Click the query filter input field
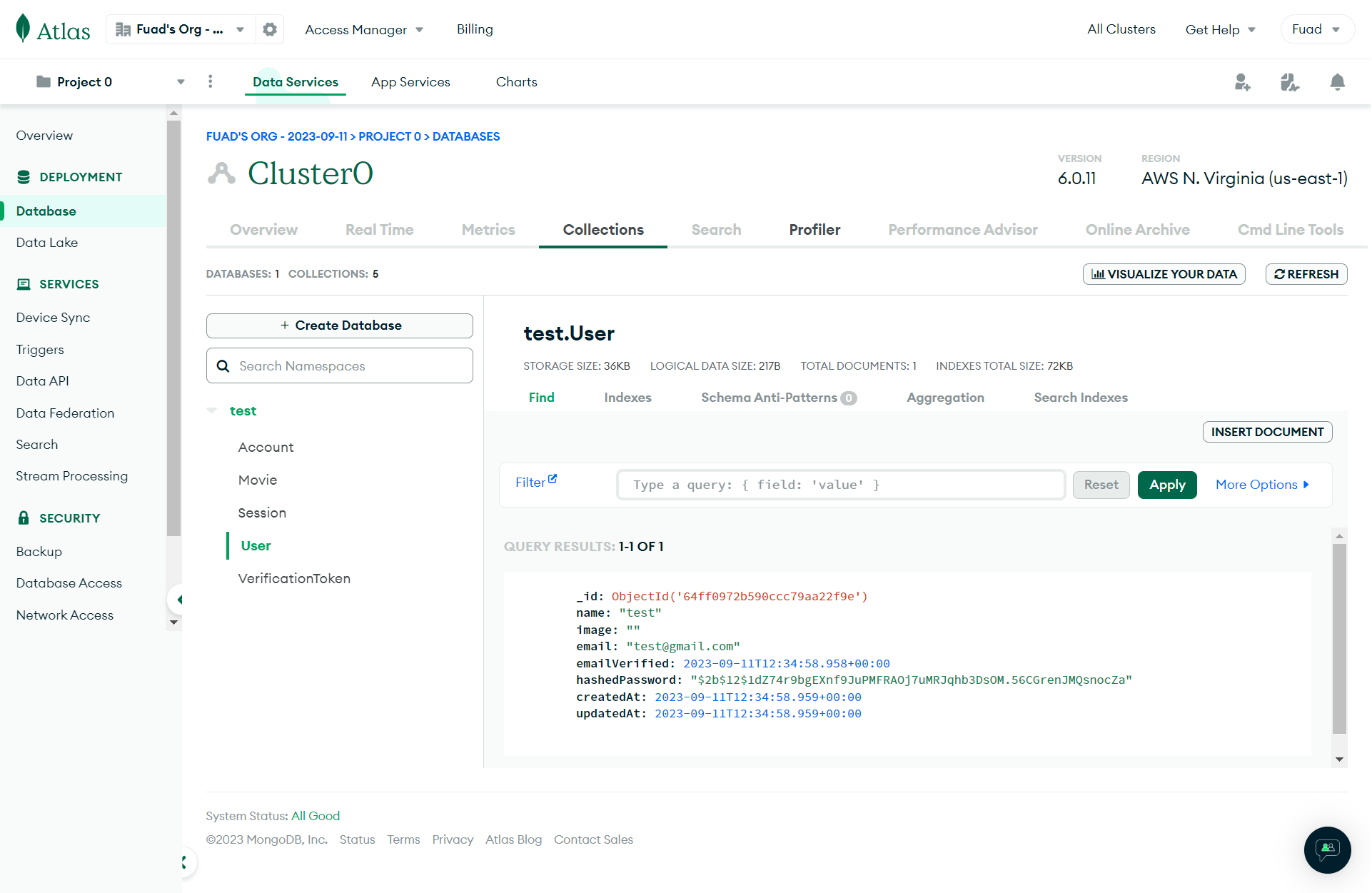 pos(841,485)
